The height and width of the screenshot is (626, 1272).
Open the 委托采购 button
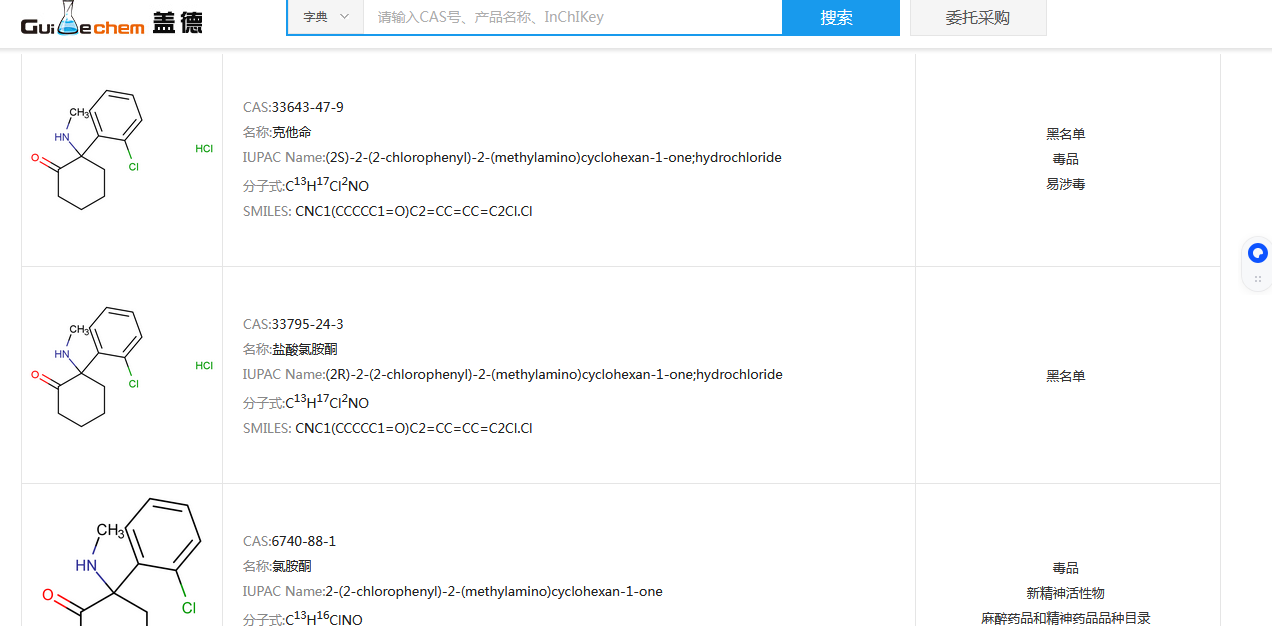[977, 17]
